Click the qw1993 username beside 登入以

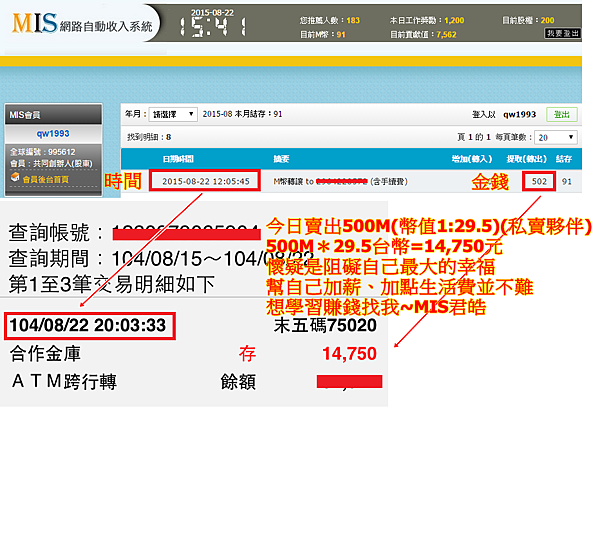[519, 114]
